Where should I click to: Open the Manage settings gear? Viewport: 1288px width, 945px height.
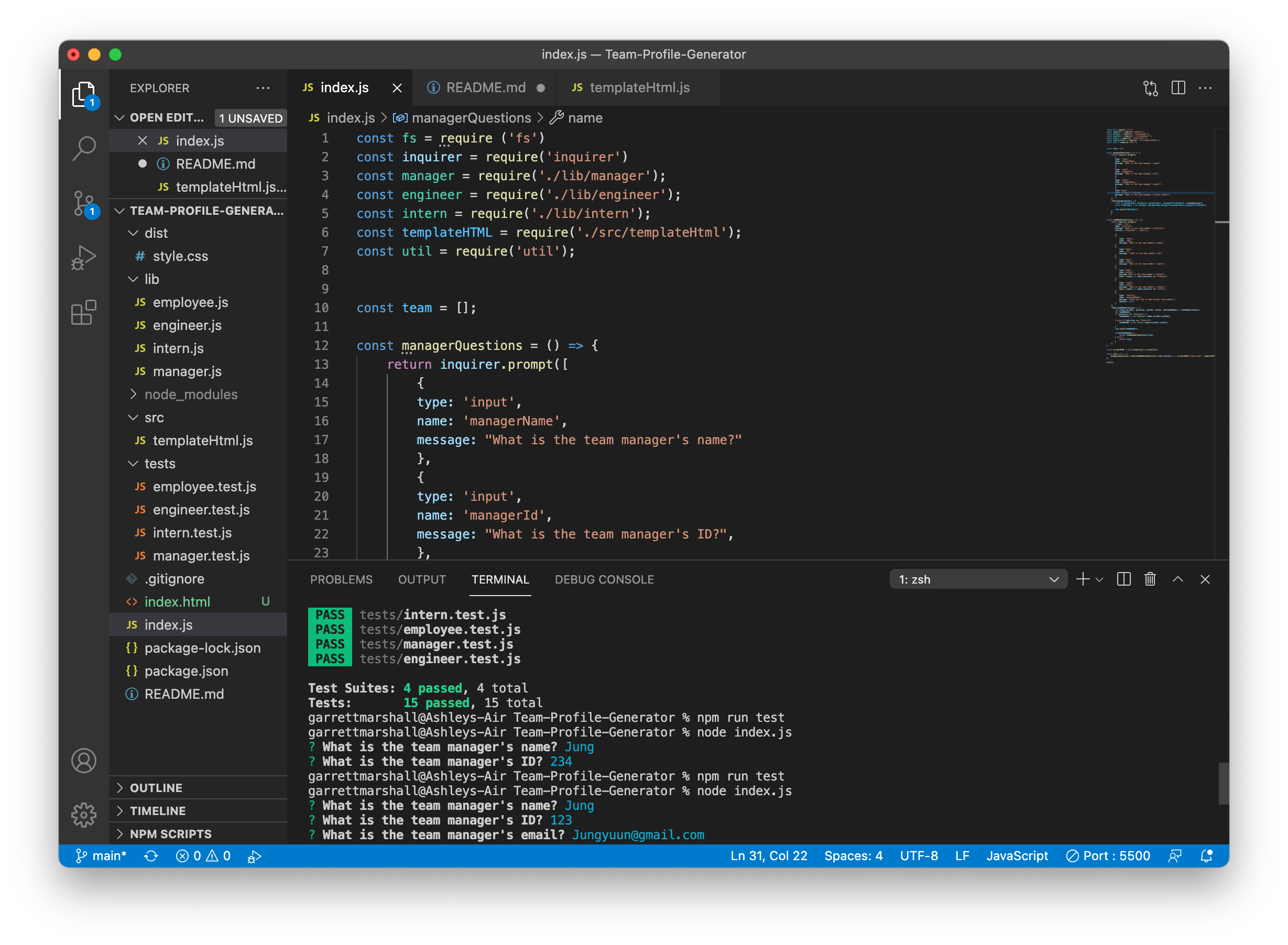[x=84, y=815]
